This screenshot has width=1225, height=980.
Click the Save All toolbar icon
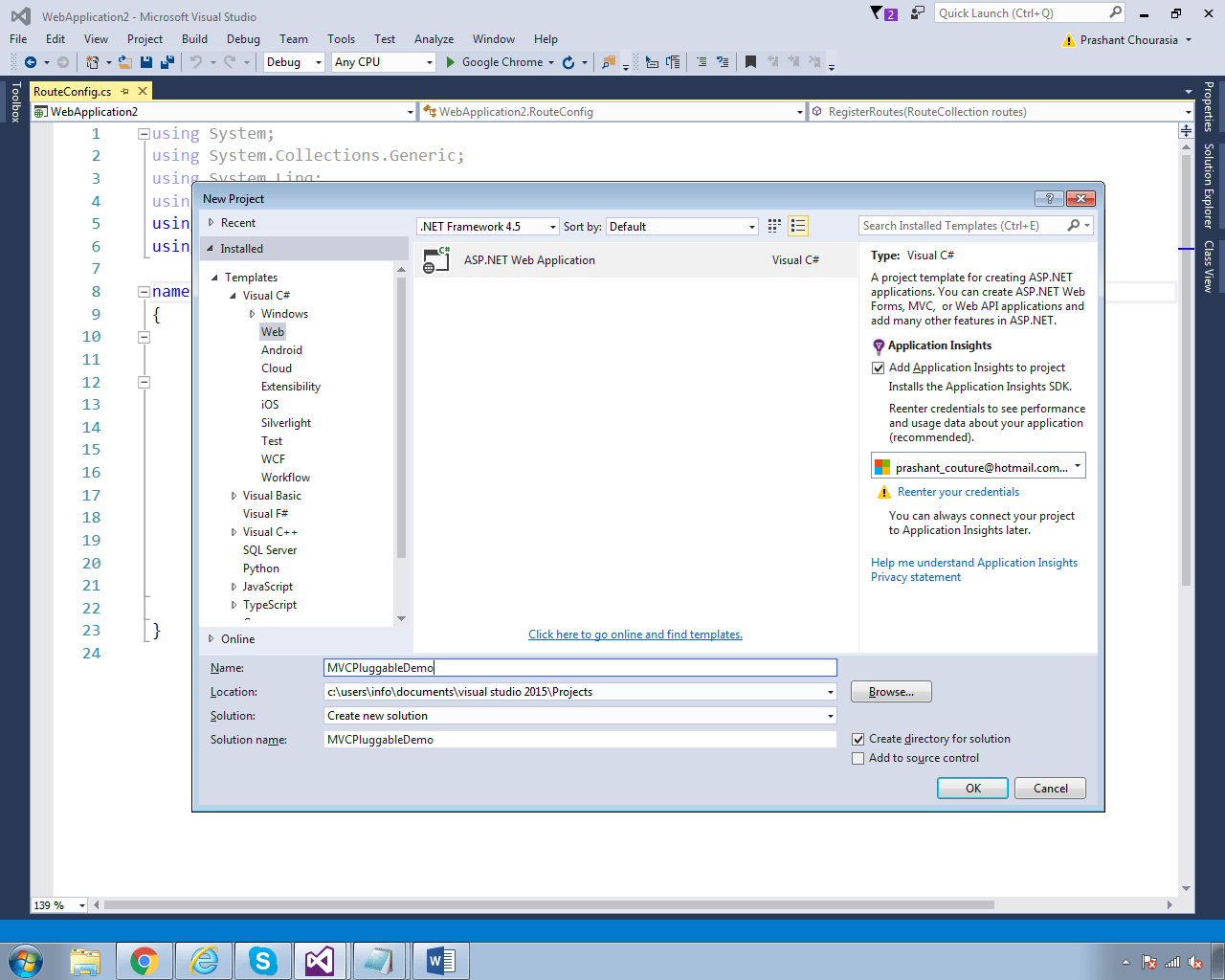click(x=167, y=62)
